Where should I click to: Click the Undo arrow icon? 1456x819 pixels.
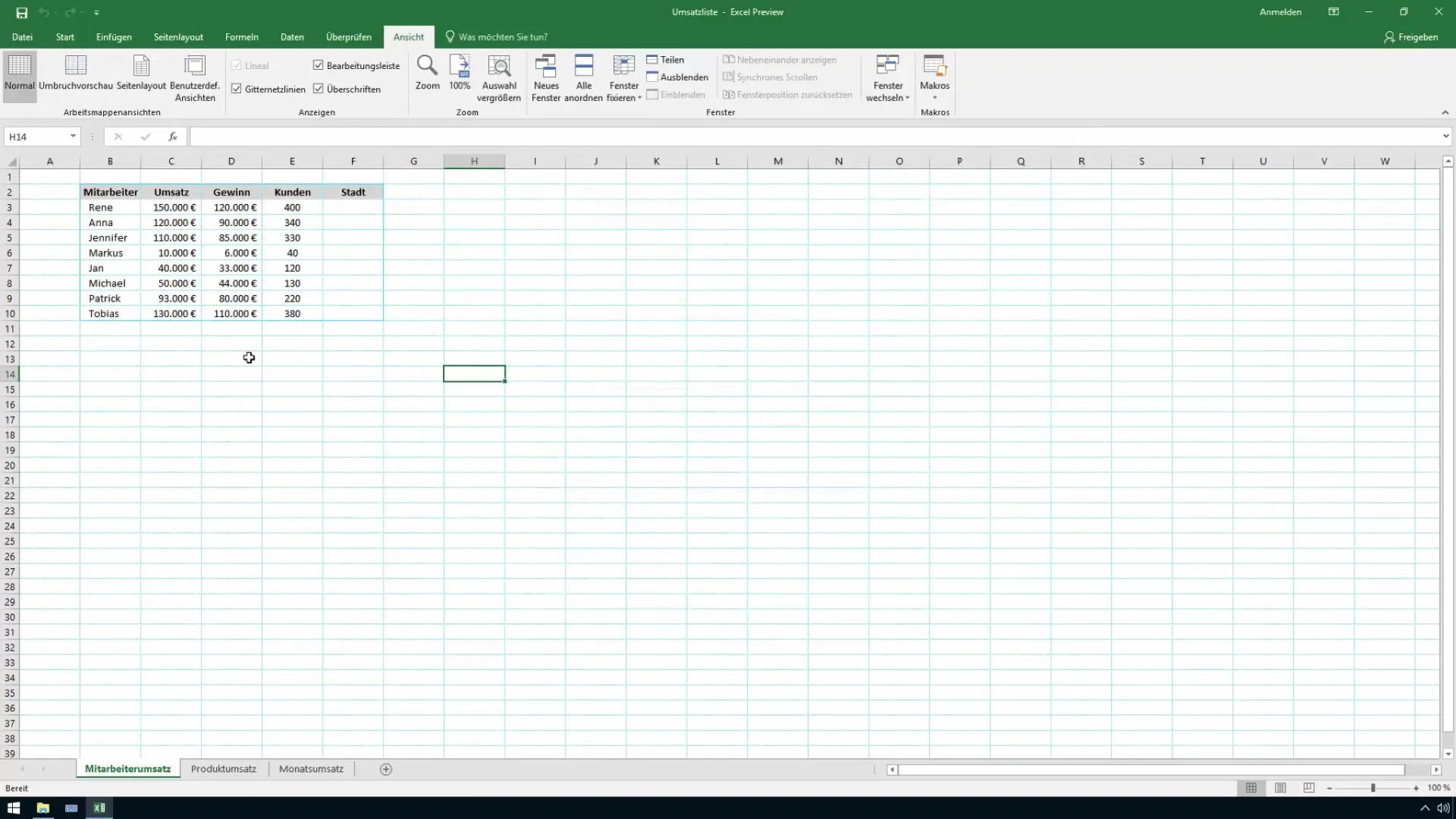coord(44,13)
